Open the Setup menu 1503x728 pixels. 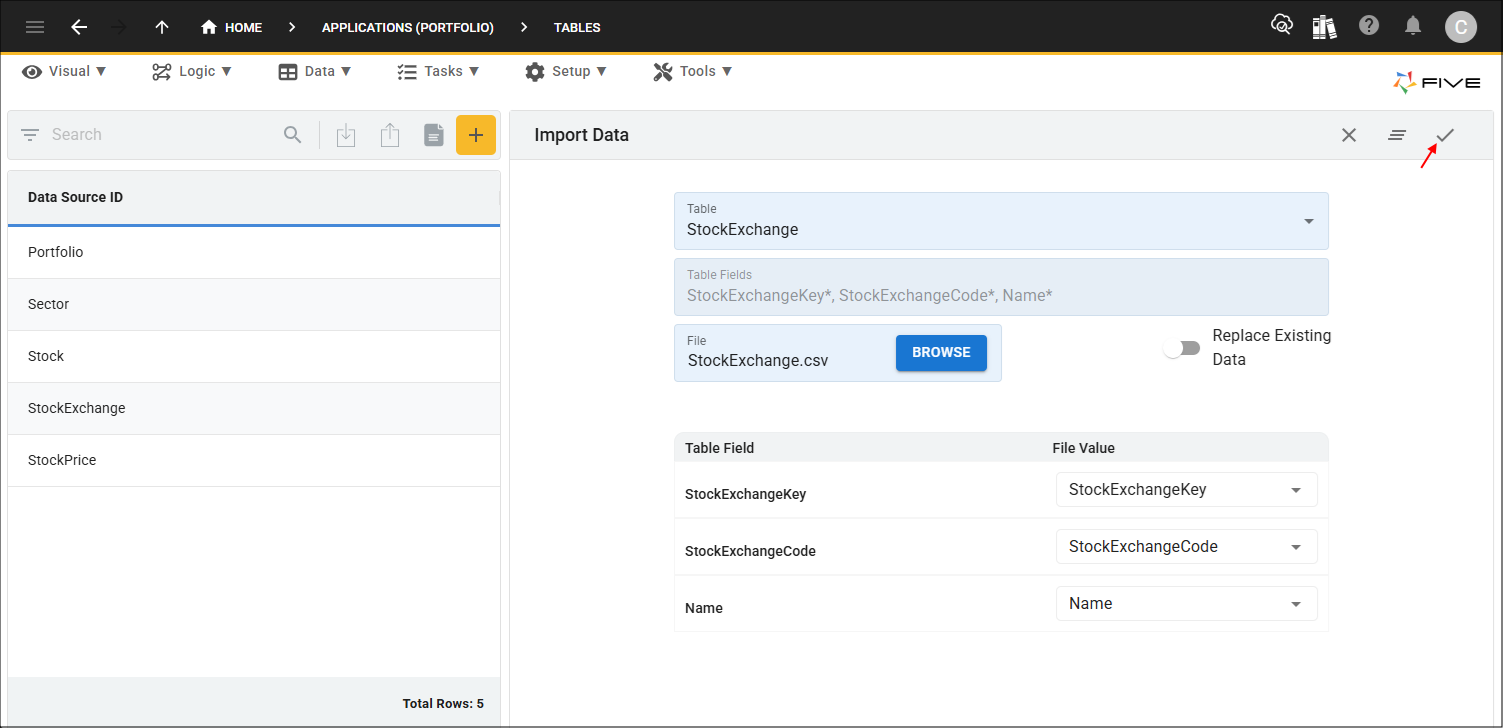pyautogui.click(x=565, y=71)
